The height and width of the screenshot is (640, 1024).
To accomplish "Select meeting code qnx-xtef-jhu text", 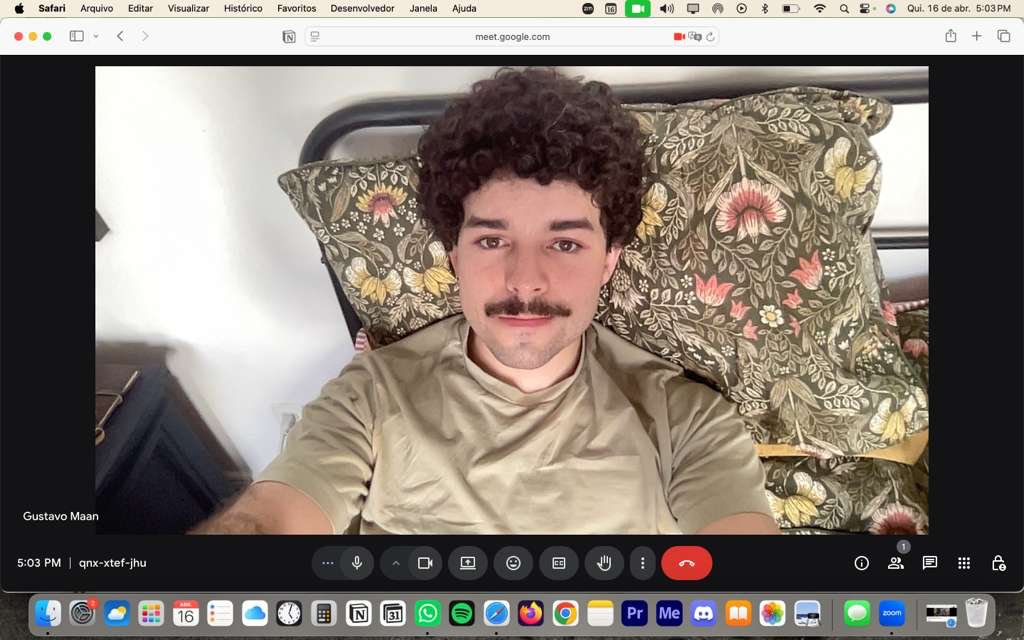I will coord(112,563).
